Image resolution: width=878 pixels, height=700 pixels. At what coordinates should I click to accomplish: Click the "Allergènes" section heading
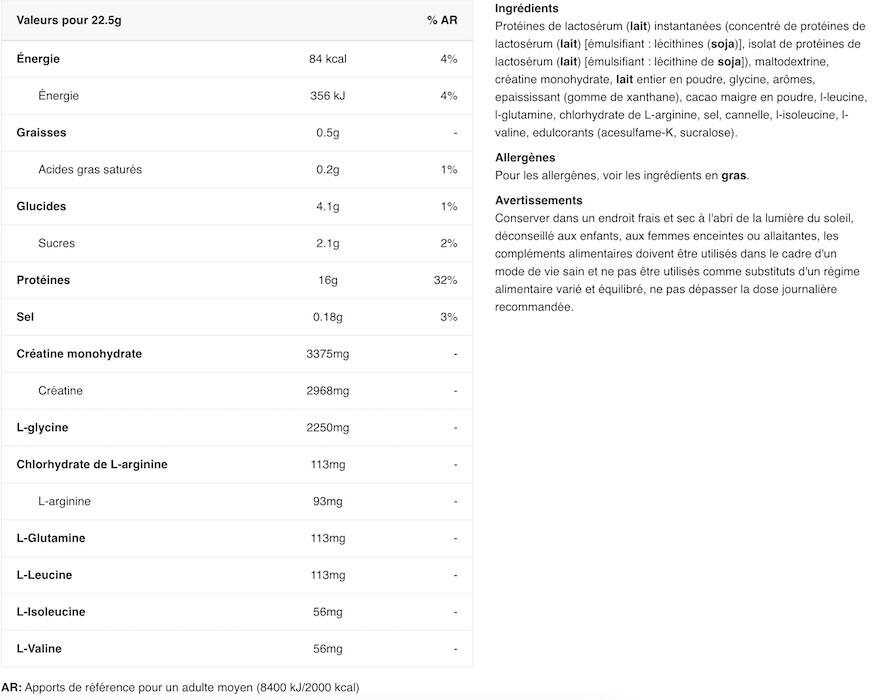(x=525, y=158)
